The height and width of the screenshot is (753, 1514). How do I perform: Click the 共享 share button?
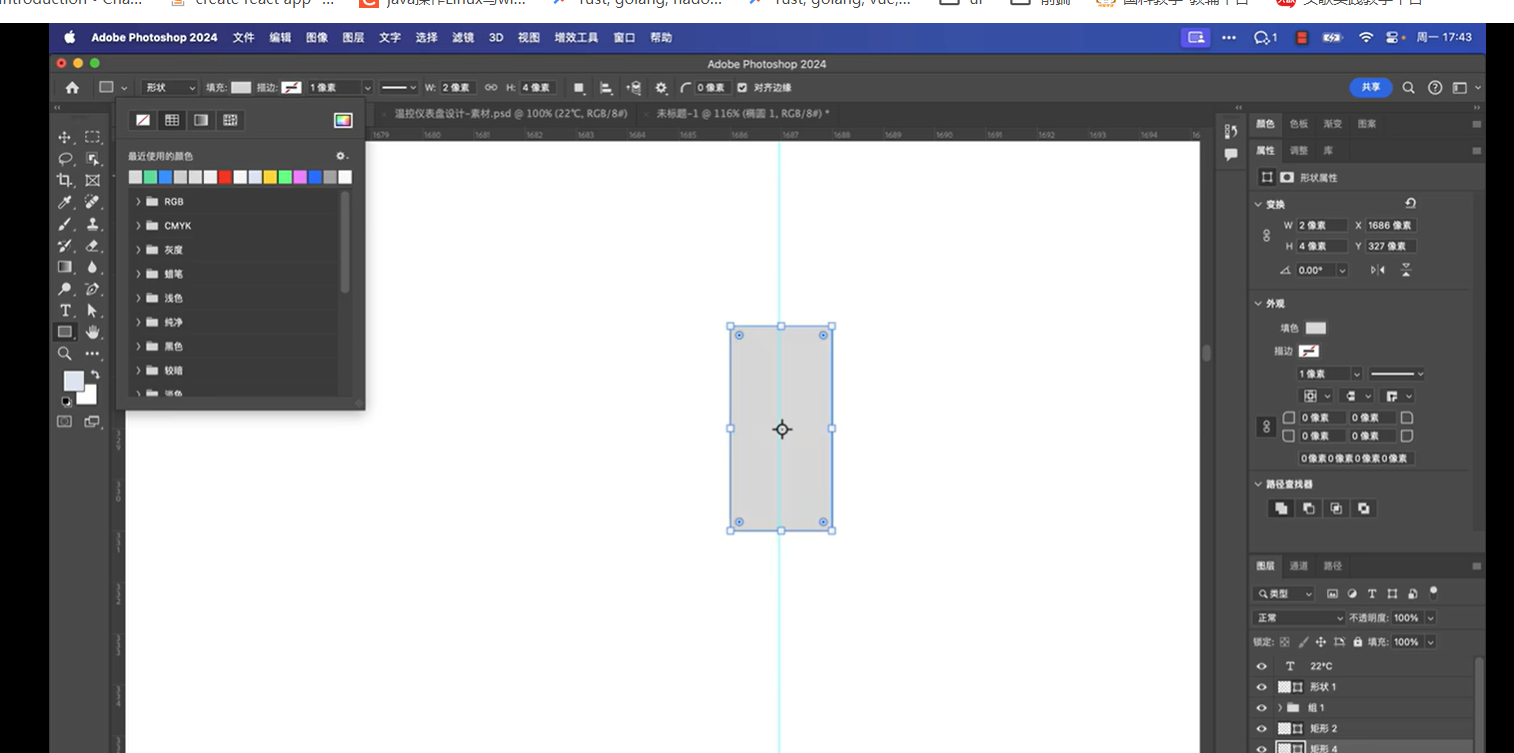[1371, 88]
